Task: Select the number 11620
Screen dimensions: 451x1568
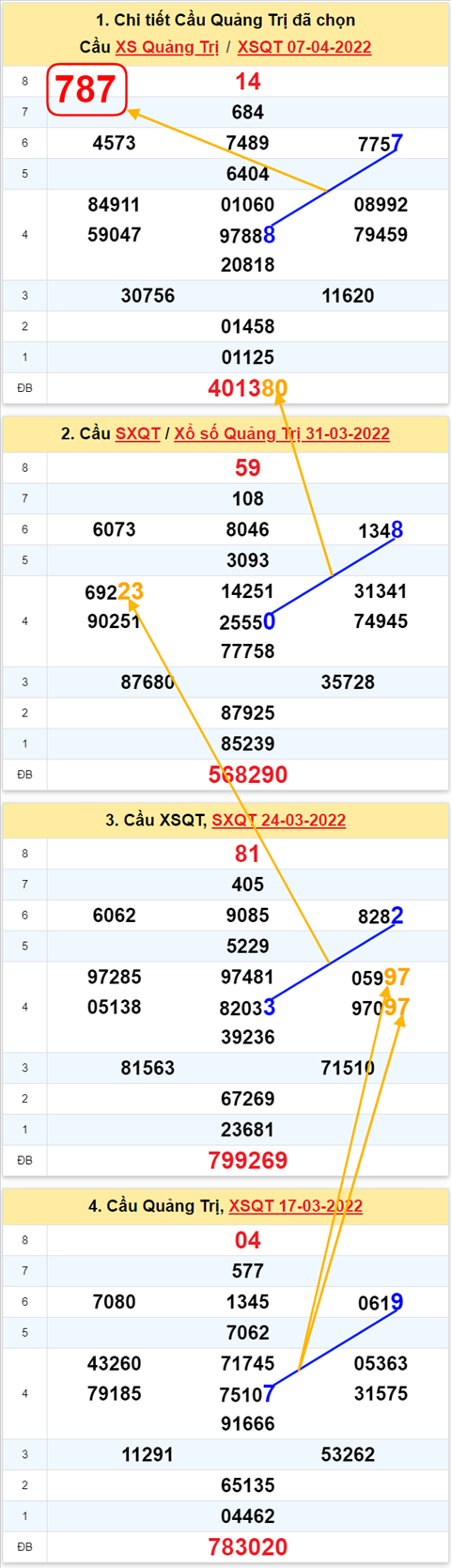Action: pos(348,296)
